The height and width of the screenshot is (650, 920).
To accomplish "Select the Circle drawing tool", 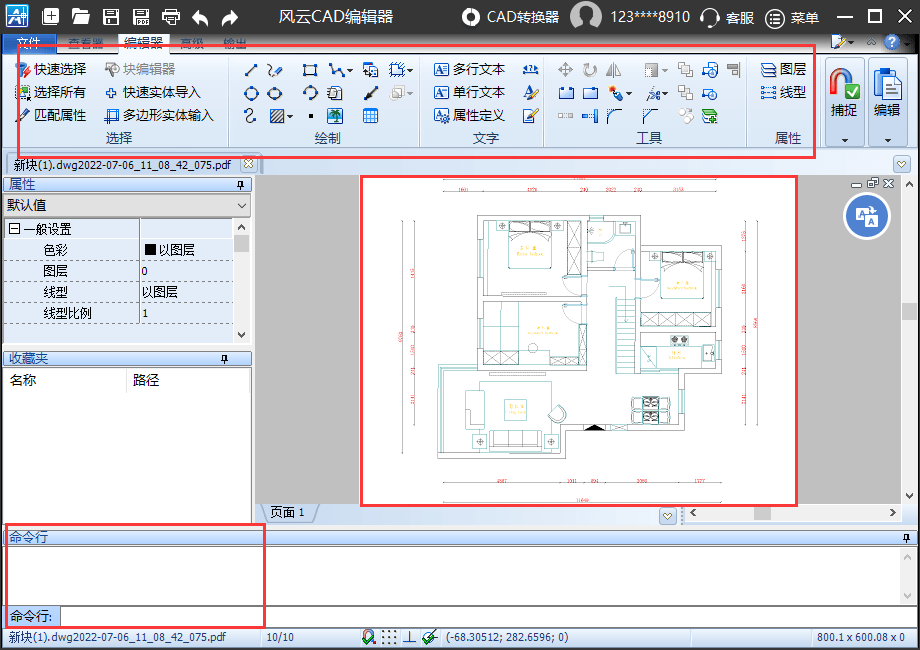I will 251,93.
